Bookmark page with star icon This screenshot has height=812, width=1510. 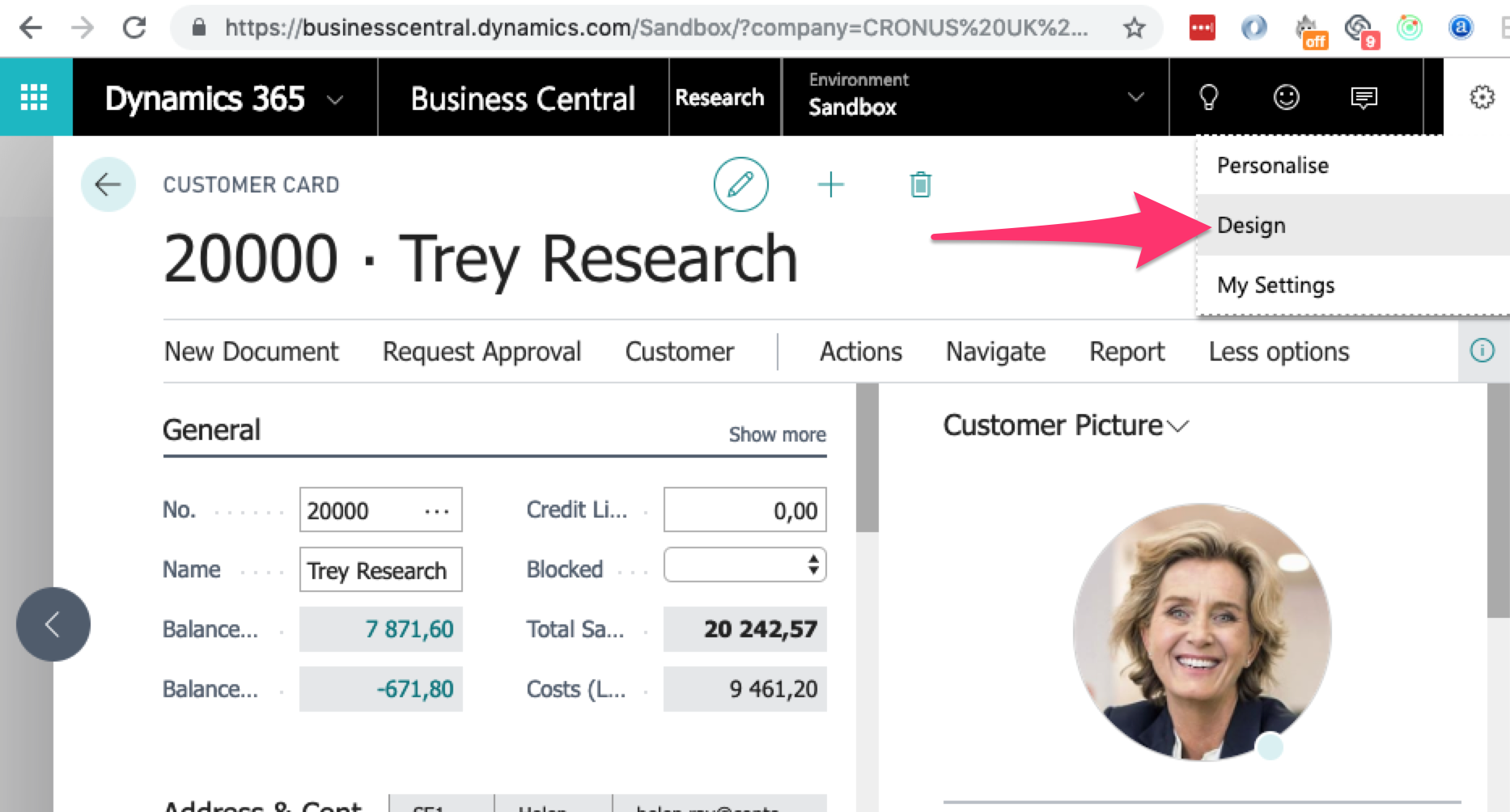pos(1134,28)
